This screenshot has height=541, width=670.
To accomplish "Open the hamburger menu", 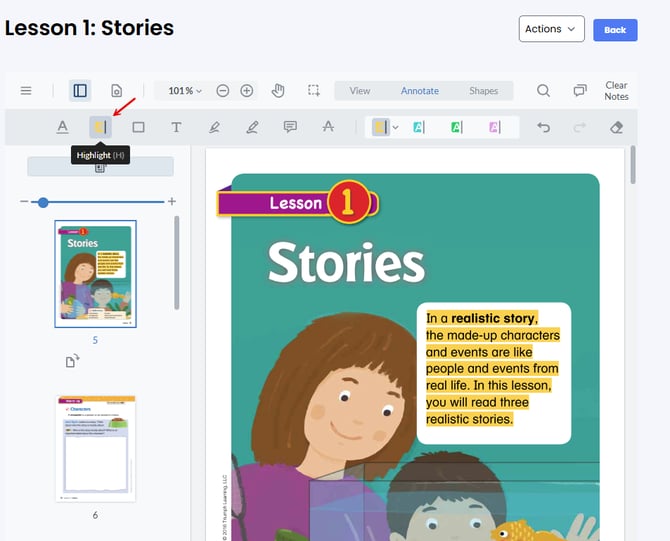I will coord(26,91).
